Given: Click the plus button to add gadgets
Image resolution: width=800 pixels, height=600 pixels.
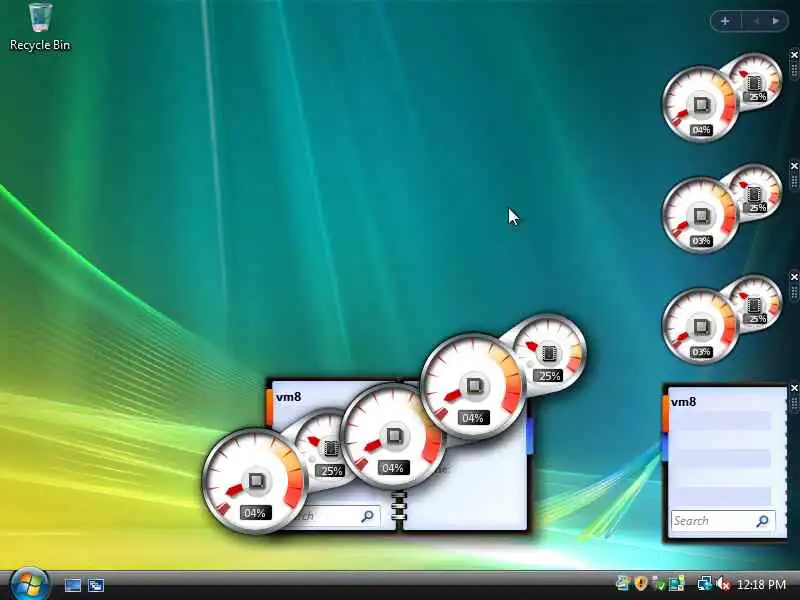Looking at the screenshot, I should (x=725, y=21).
